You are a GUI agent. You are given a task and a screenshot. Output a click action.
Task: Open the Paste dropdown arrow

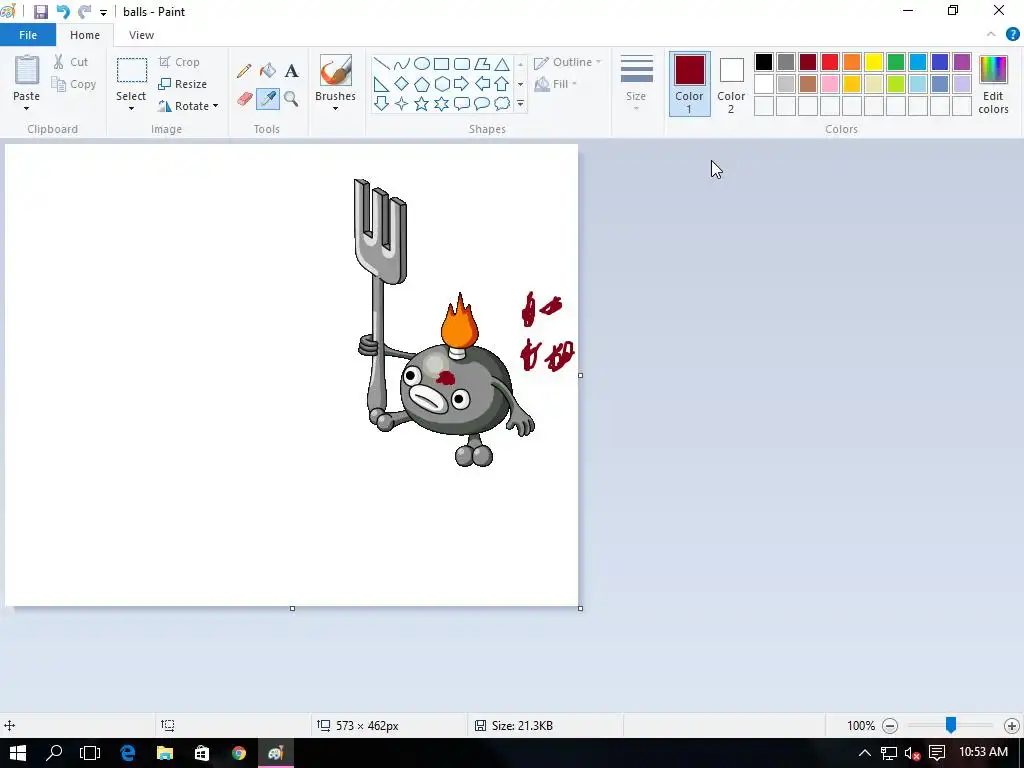(x=27, y=108)
